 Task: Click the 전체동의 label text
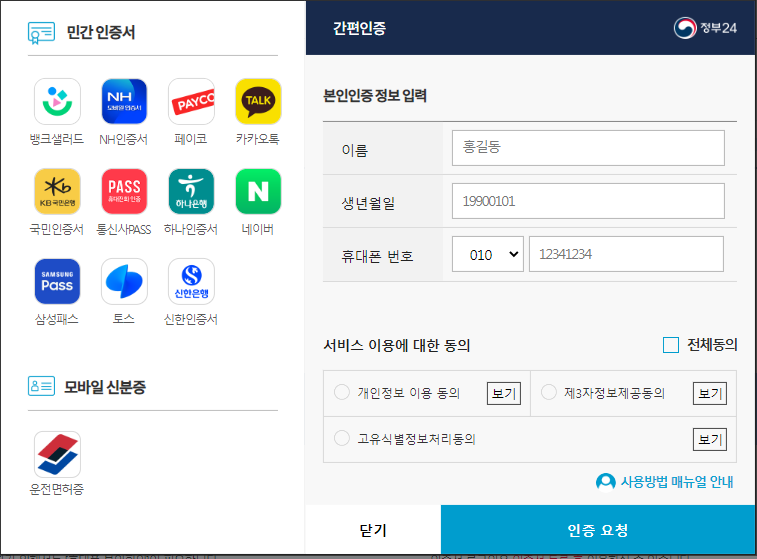[x=712, y=345]
